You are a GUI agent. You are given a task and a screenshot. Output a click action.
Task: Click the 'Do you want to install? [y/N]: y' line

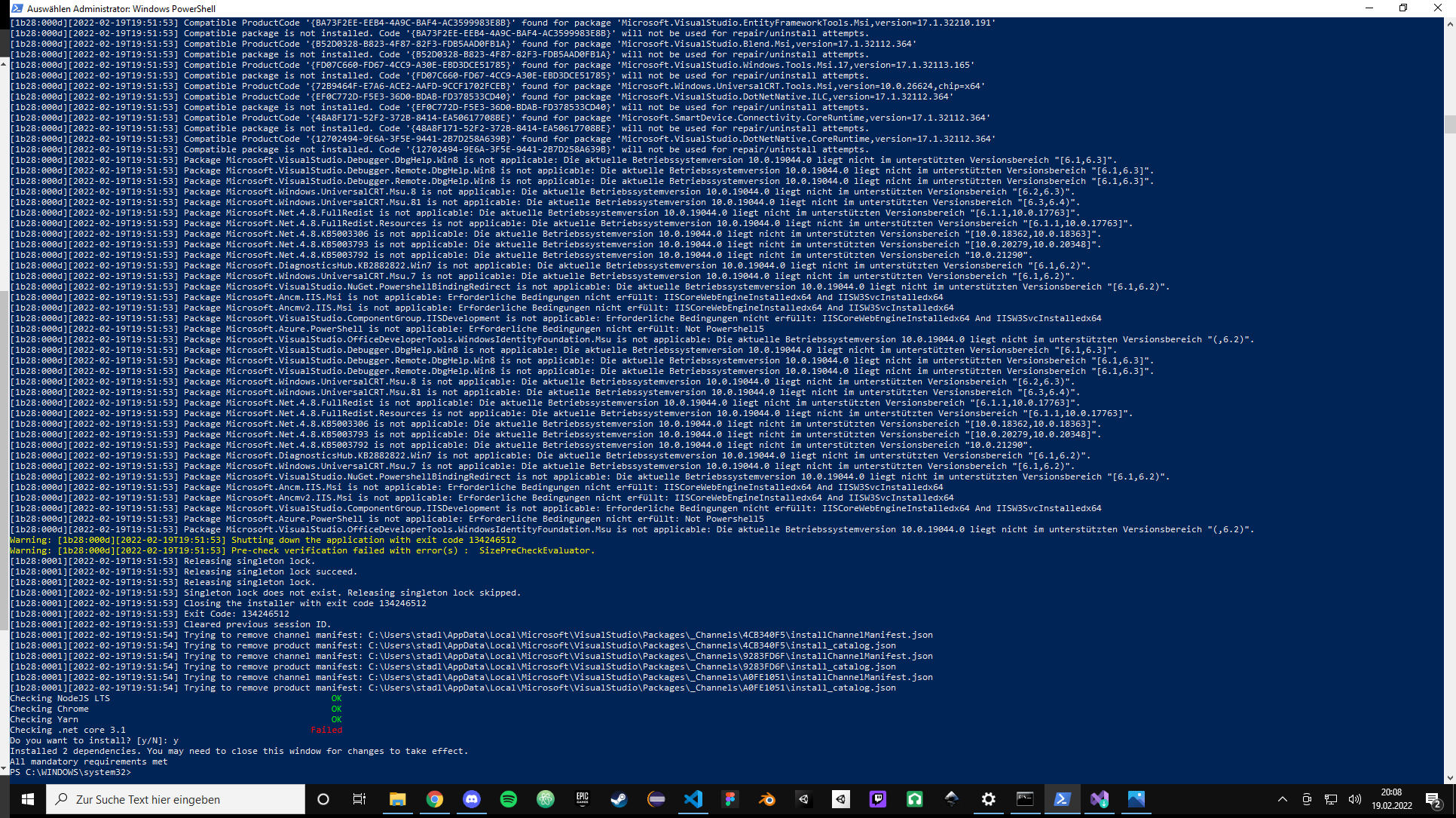point(94,740)
